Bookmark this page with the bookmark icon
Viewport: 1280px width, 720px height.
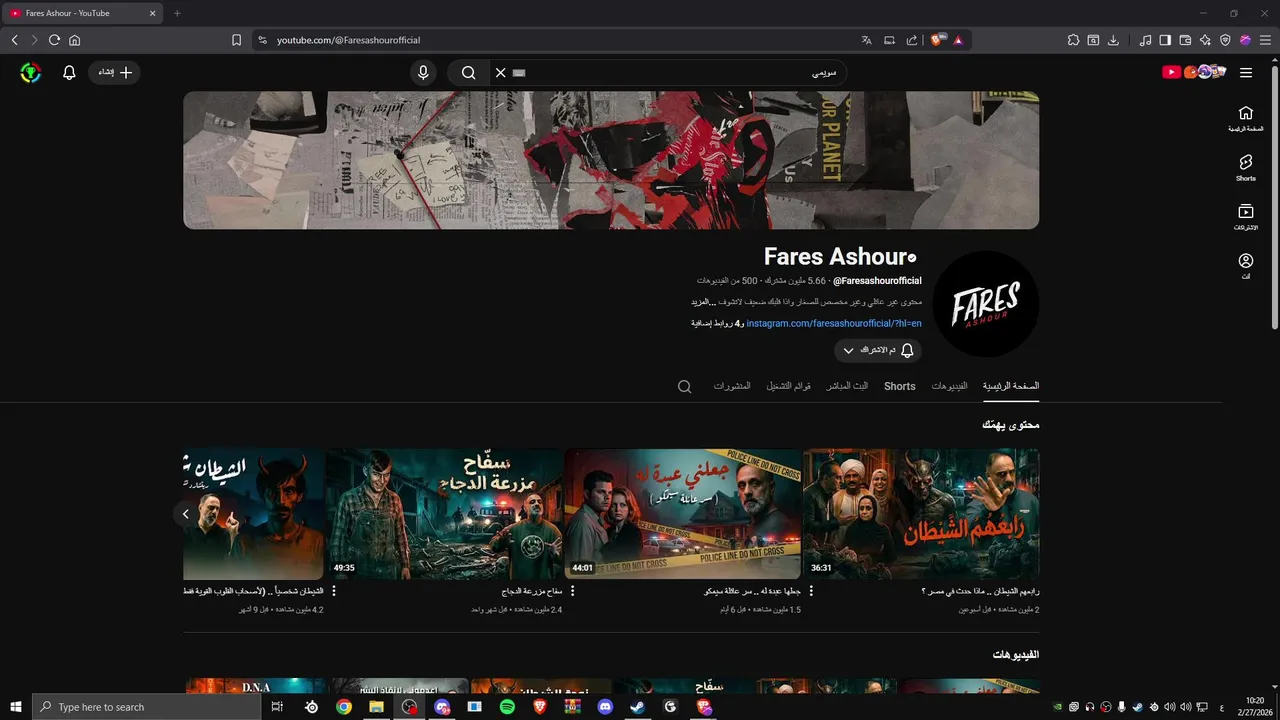[x=236, y=40]
